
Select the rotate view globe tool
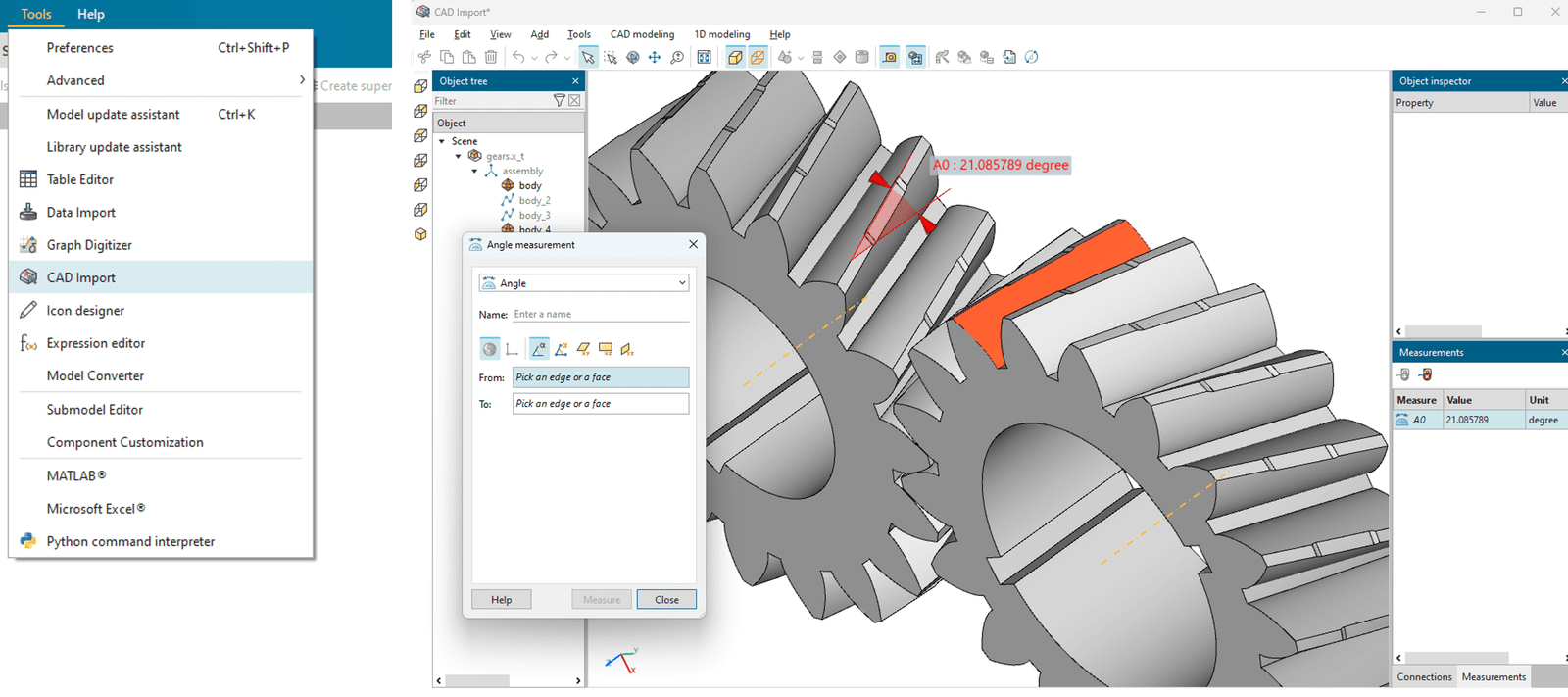click(633, 57)
